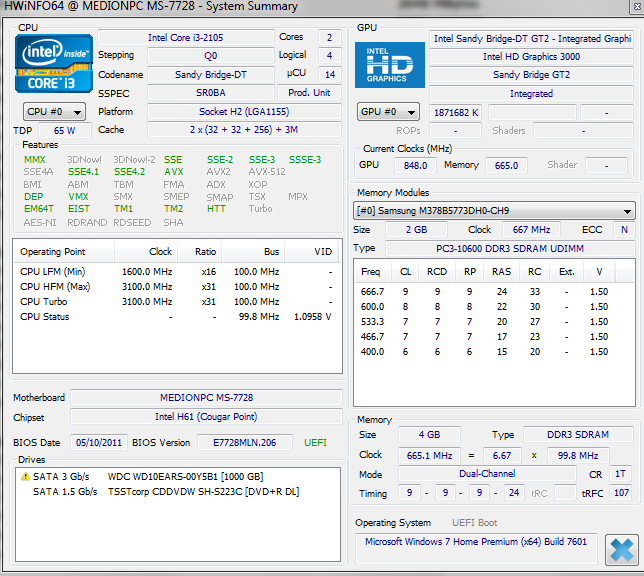The image size is (644, 576).
Task: Expand the Samsung M378B5773DH0-CH9 memory module dropdown
Action: coord(494,211)
